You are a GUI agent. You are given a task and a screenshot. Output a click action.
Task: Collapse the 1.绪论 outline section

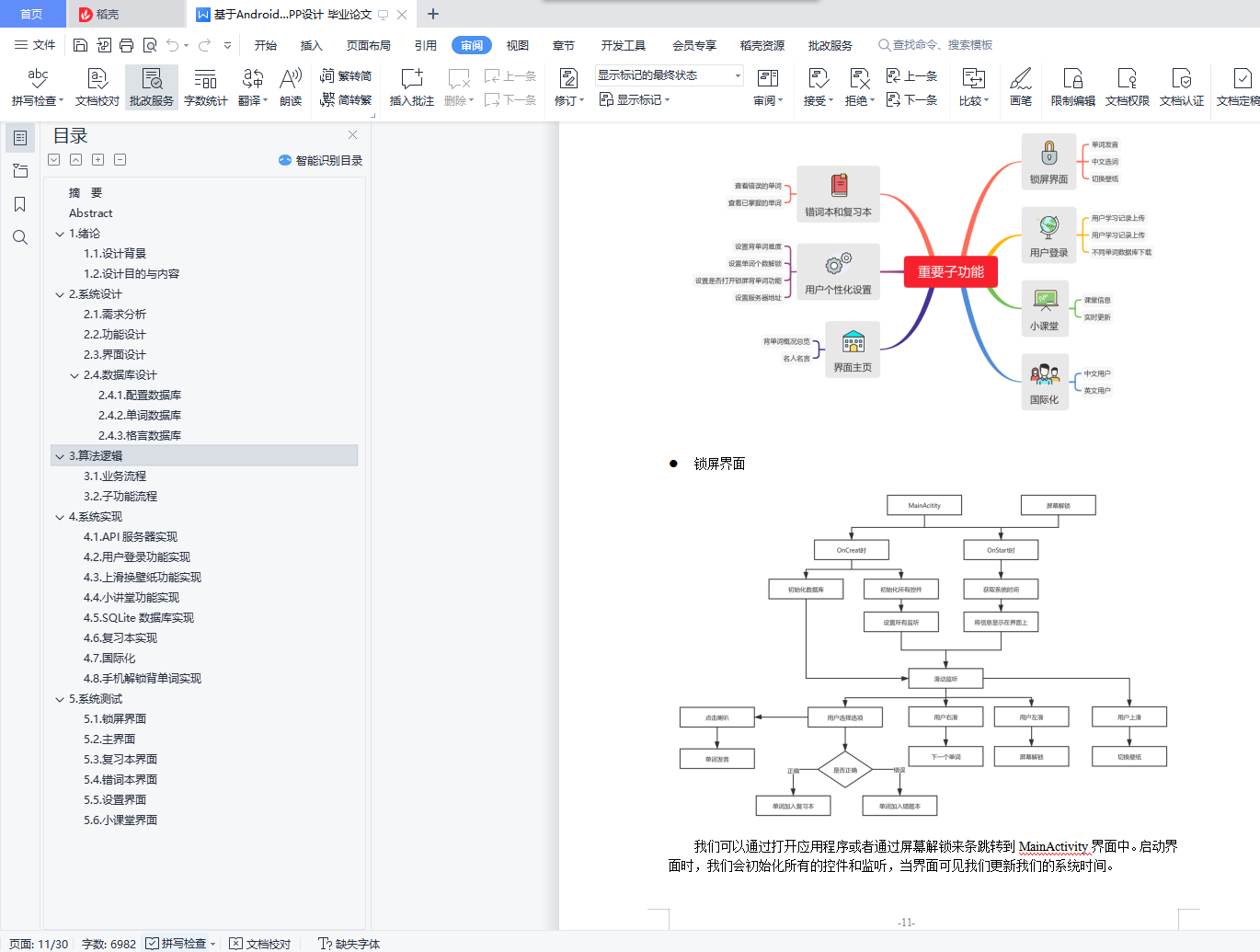60,234
